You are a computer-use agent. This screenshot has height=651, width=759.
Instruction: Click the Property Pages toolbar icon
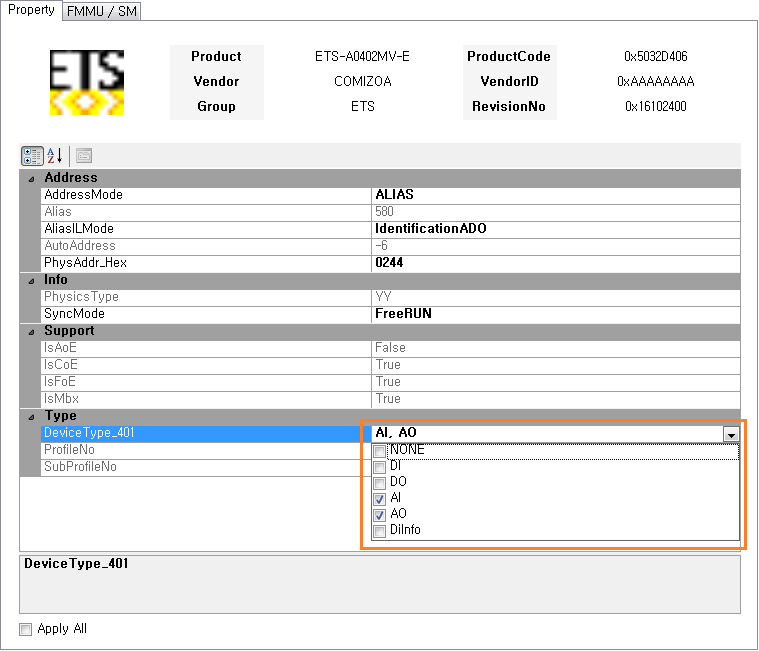click(x=84, y=156)
